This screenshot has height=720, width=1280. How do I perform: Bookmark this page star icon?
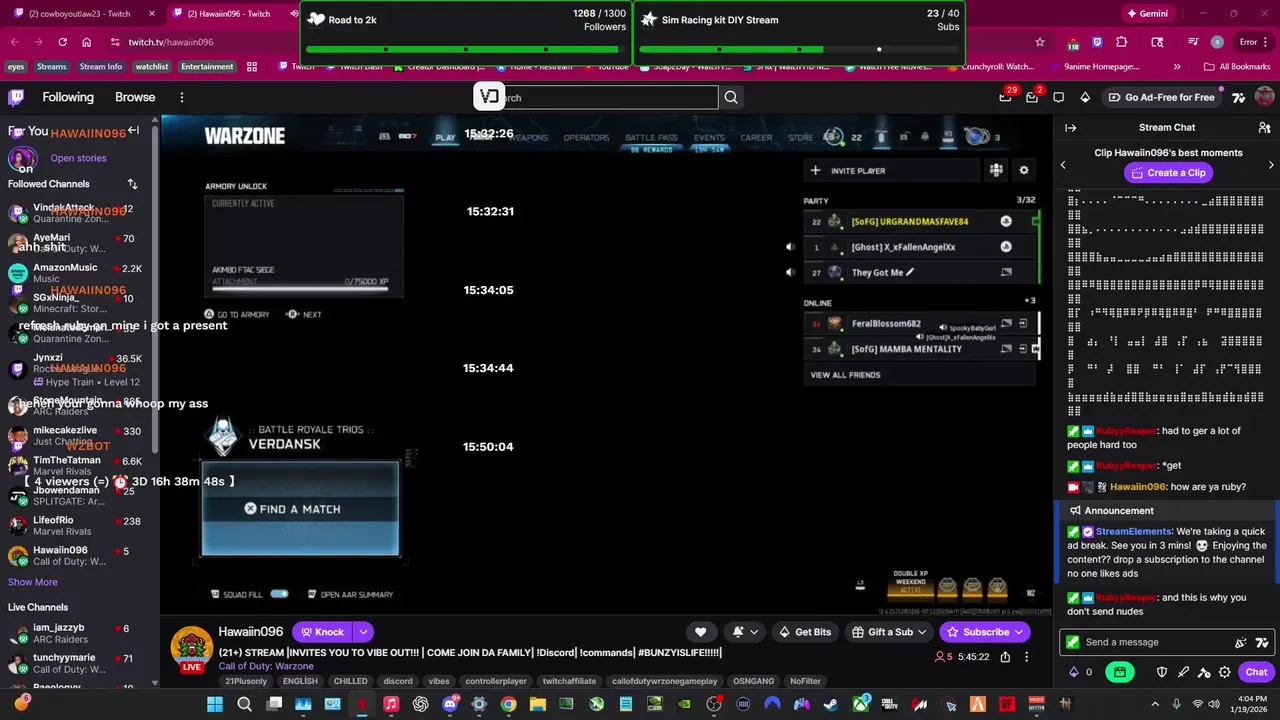(x=1040, y=42)
